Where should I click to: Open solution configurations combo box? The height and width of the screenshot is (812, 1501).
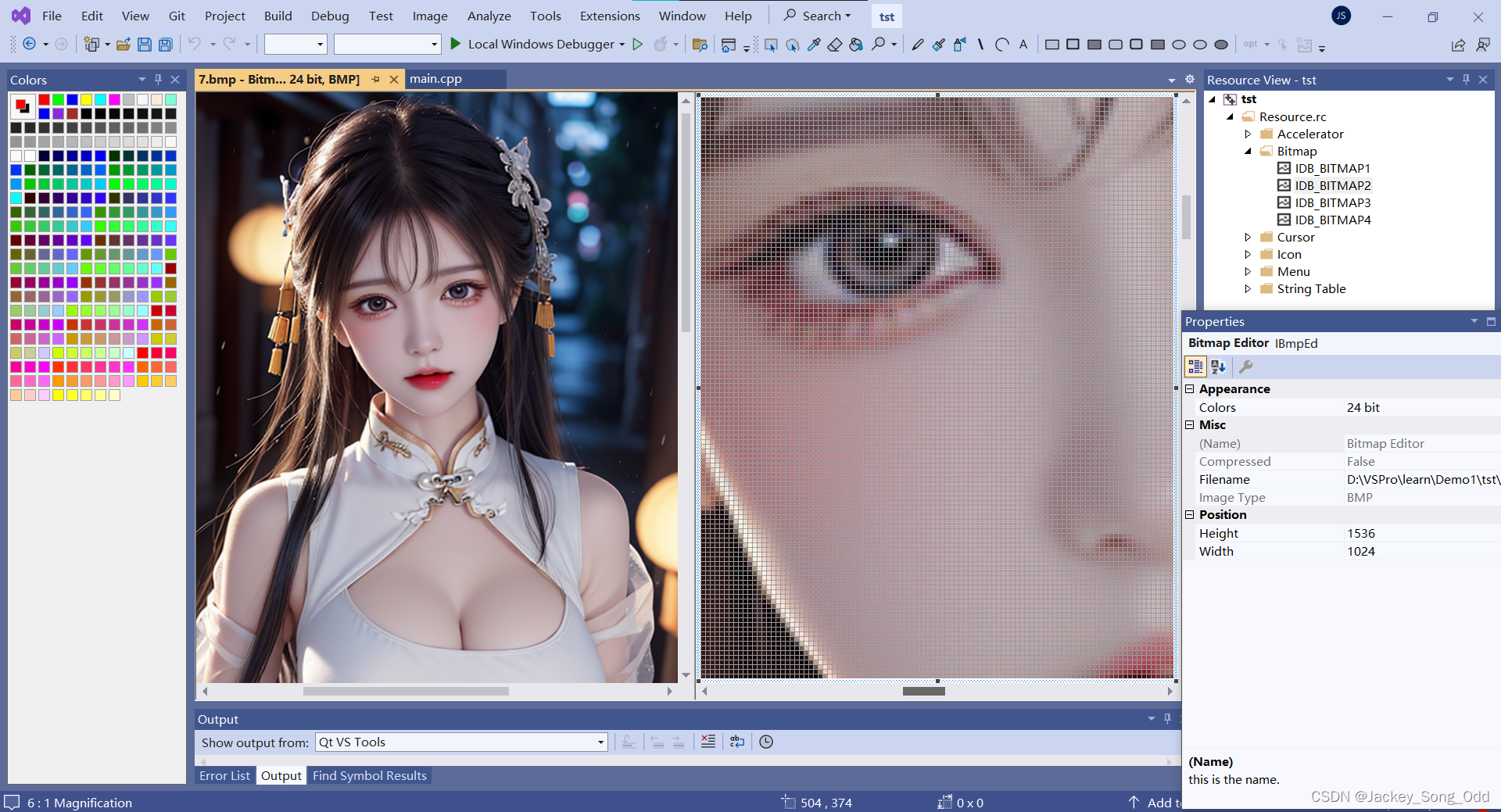[295, 45]
